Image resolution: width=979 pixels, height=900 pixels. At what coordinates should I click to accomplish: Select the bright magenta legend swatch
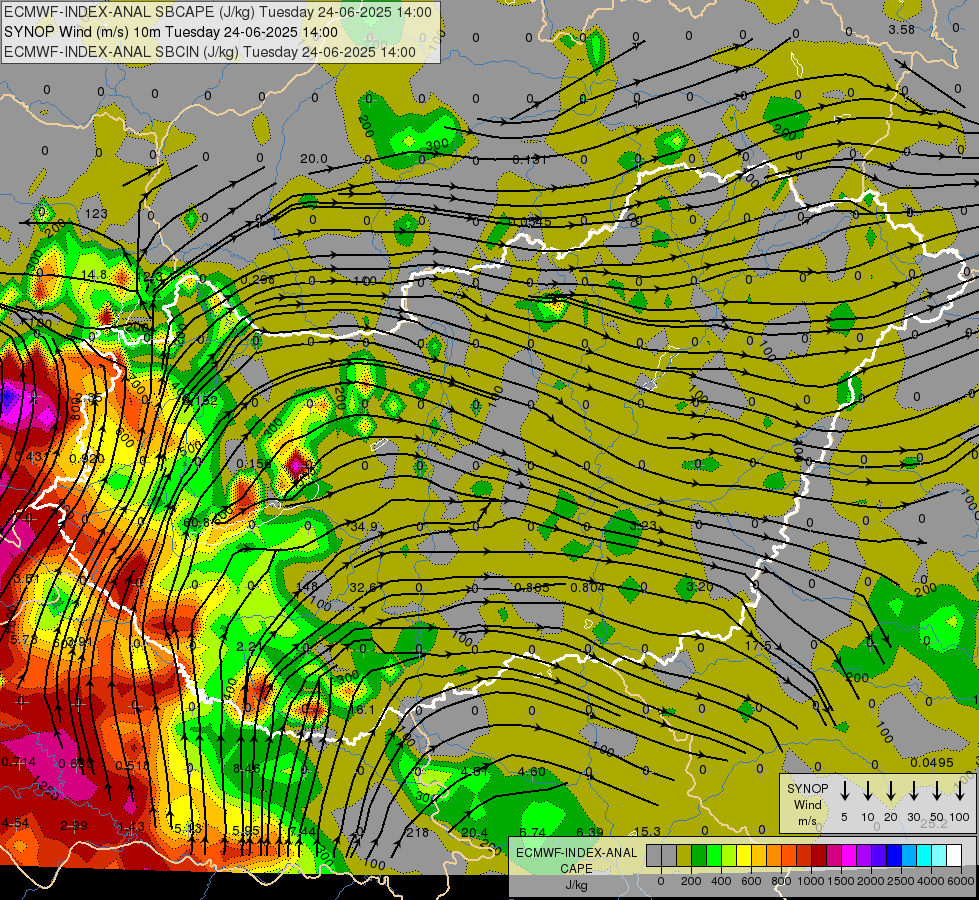pos(849,855)
